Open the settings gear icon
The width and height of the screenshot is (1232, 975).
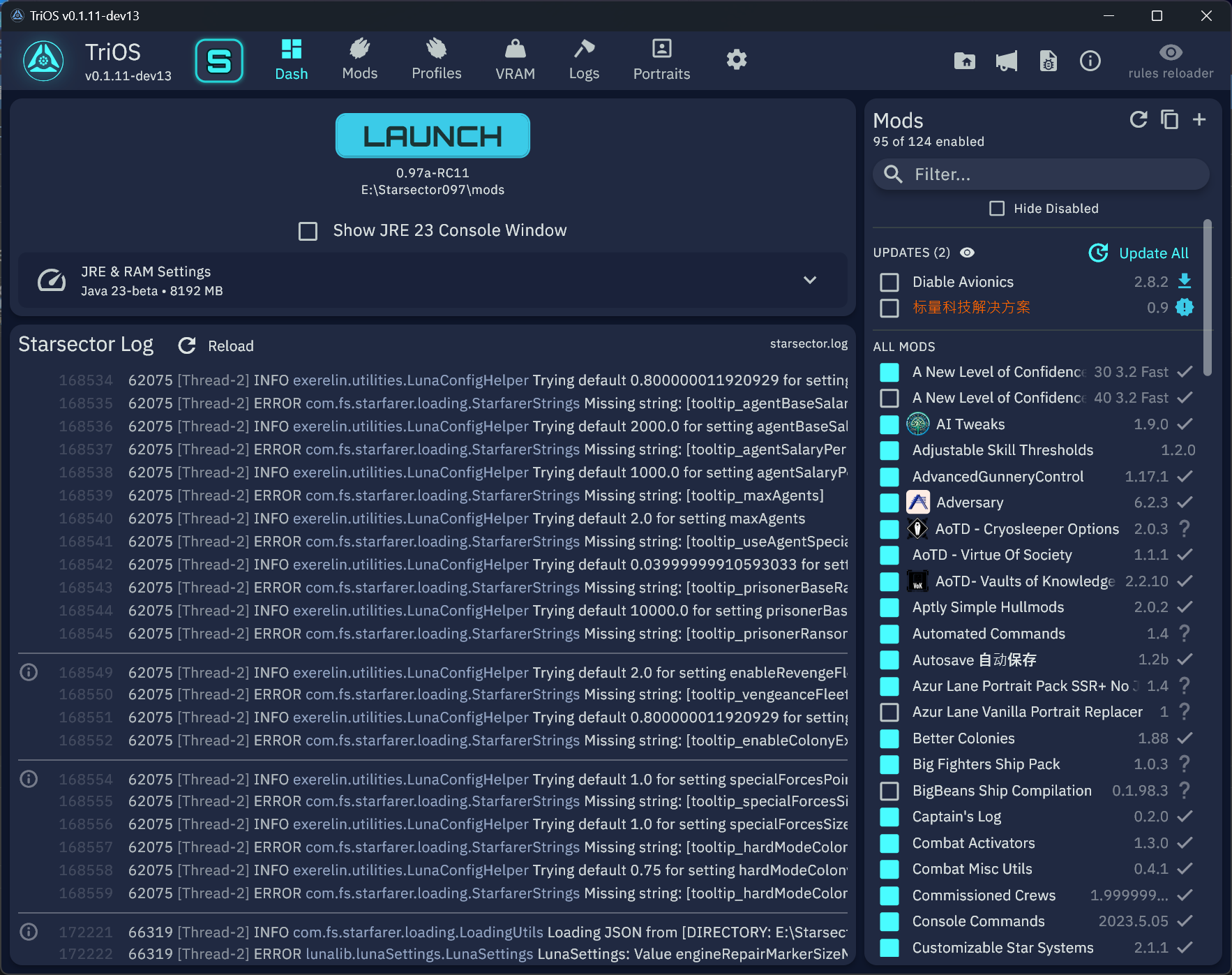pyautogui.click(x=737, y=60)
